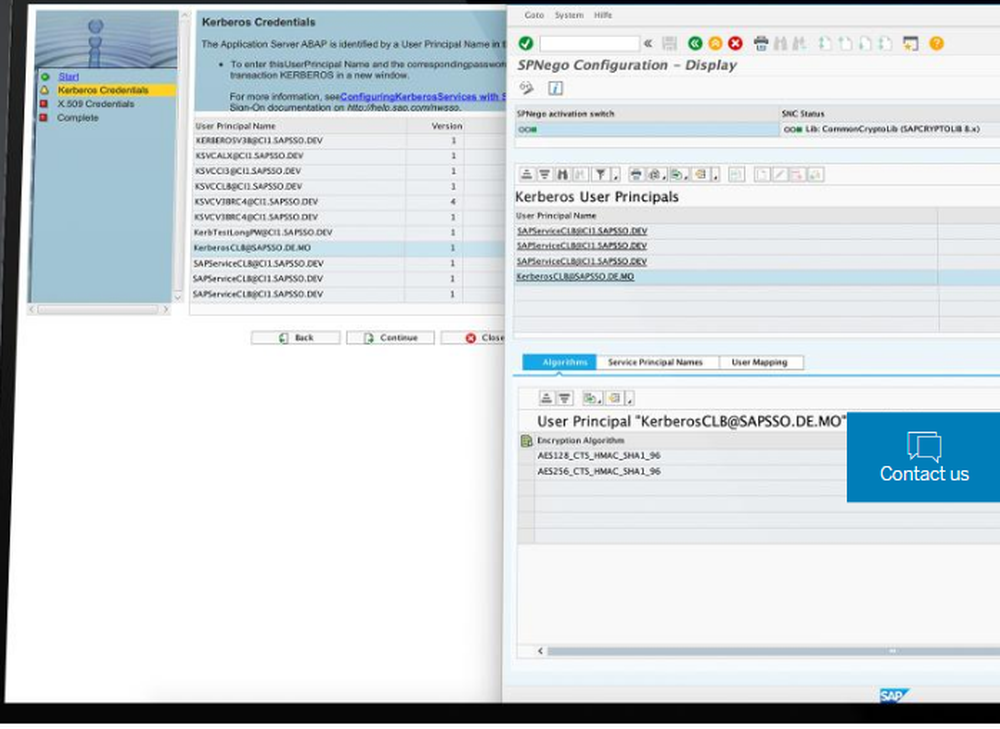Open the Configuring Kerberos Services link

423,96
